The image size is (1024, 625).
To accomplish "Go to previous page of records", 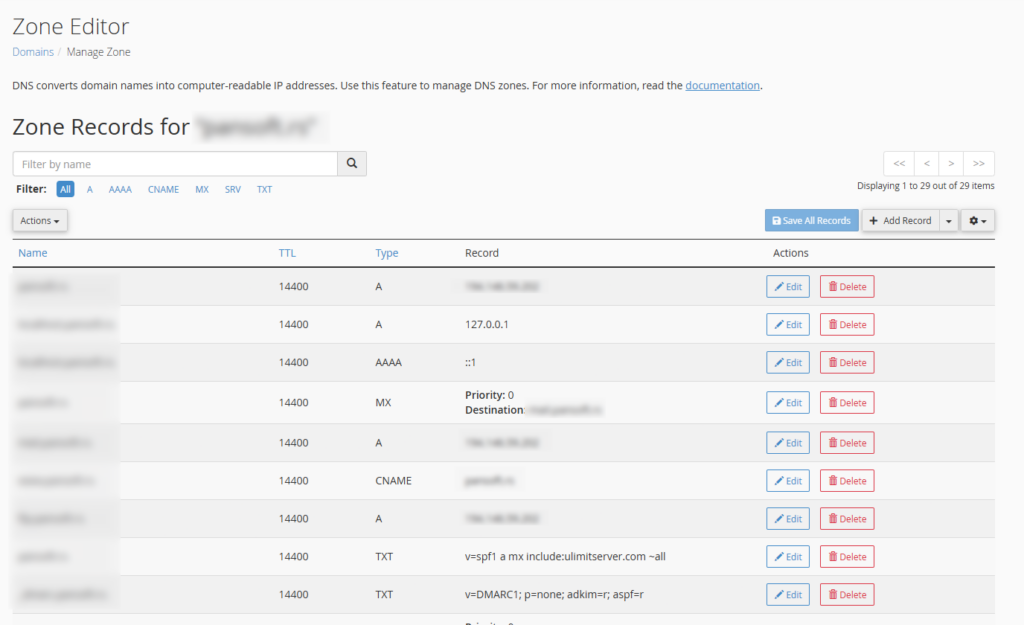I will click(926, 164).
